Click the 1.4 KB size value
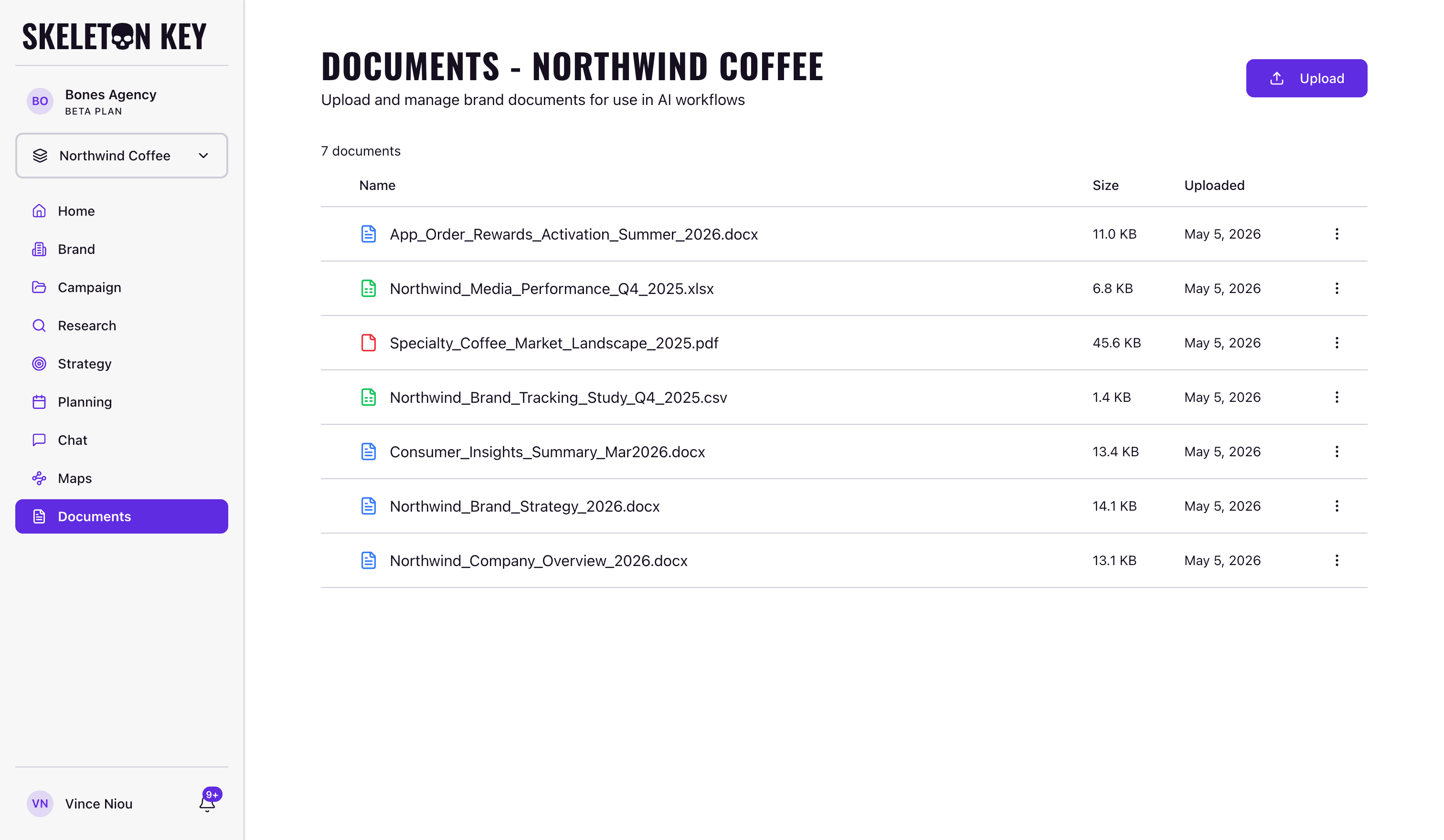The image size is (1444, 840). (1111, 398)
